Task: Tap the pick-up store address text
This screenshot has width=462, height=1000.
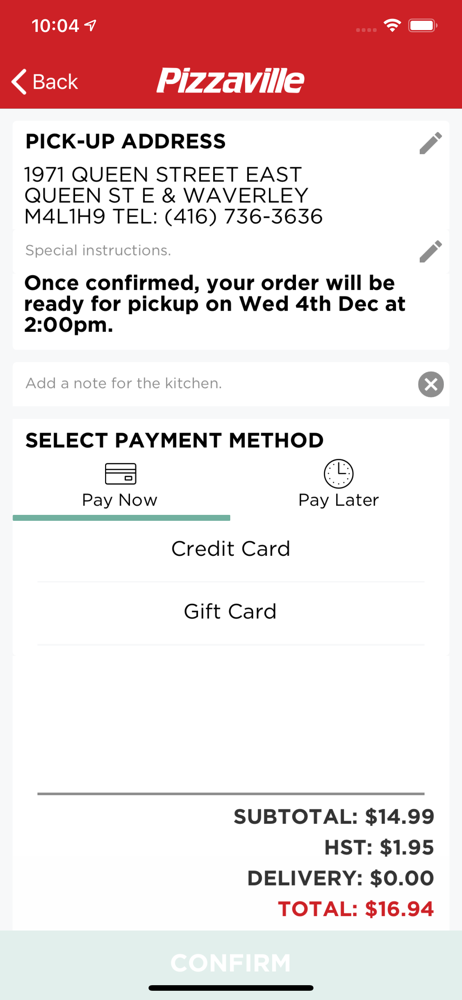Action: tap(174, 196)
